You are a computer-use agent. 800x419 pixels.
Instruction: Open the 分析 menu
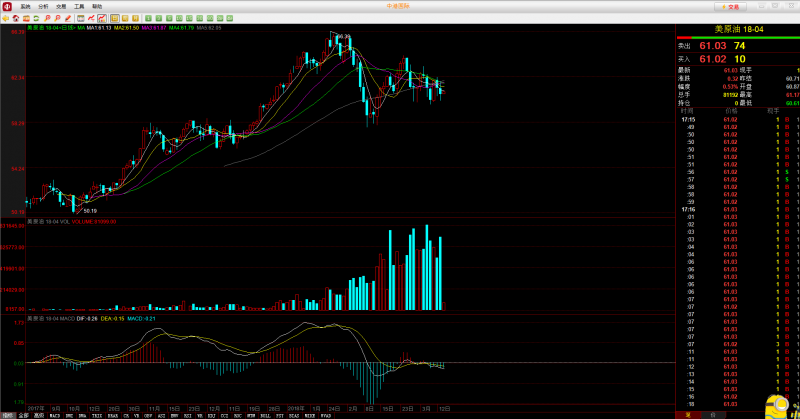(x=43, y=7)
